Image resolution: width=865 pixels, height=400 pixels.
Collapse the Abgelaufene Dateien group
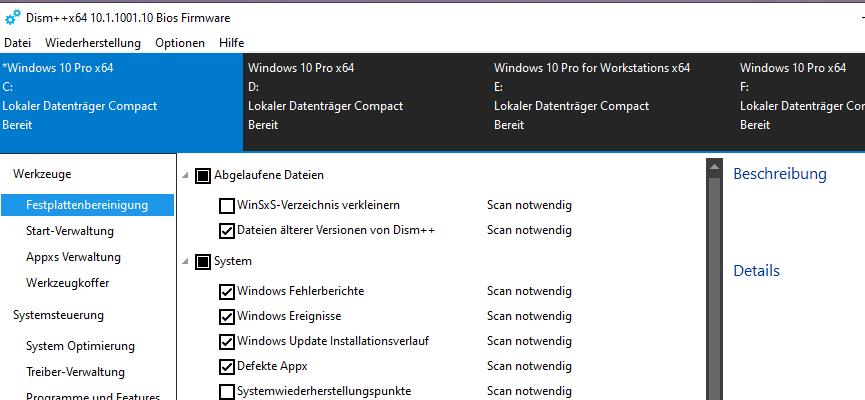click(x=185, y=175)
